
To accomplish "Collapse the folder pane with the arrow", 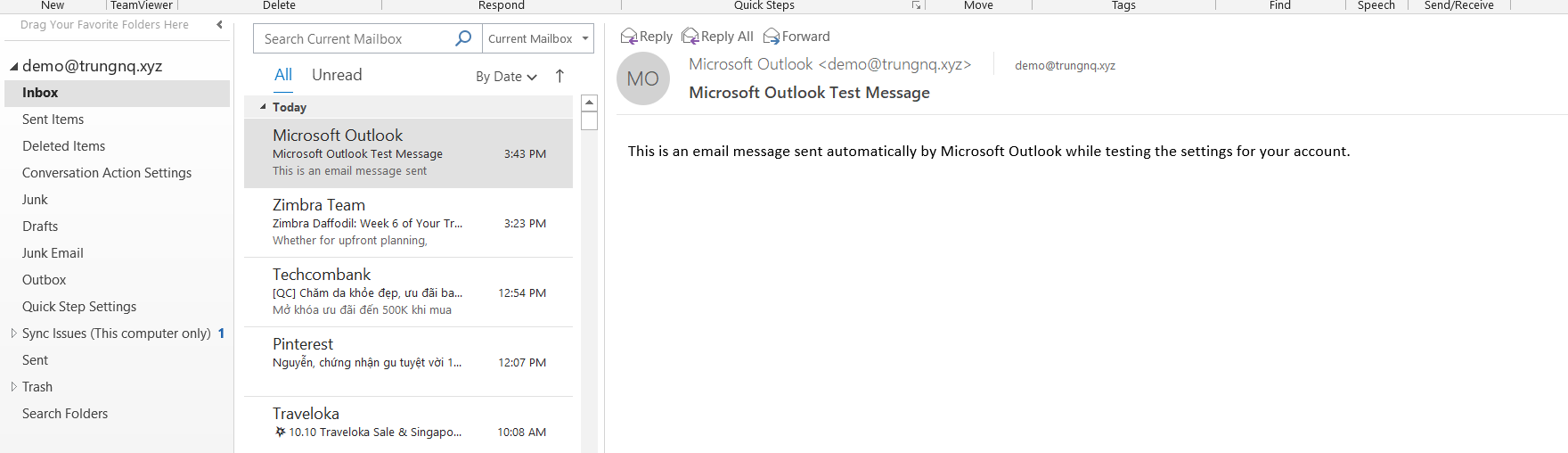I will [x=219, y=25].
